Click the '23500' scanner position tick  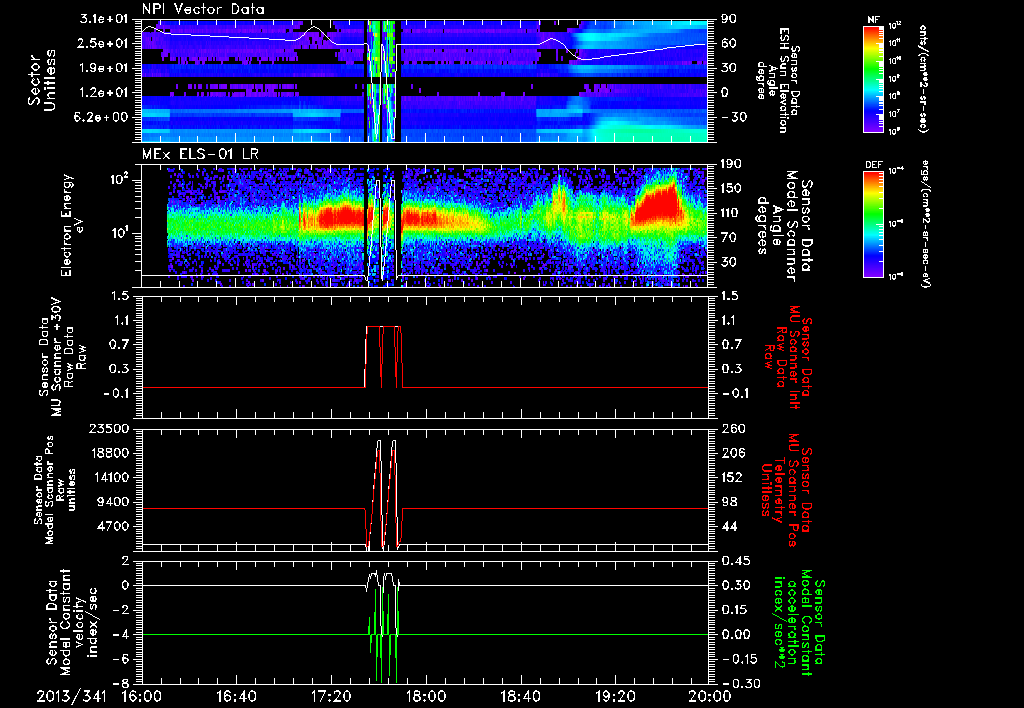108,428
